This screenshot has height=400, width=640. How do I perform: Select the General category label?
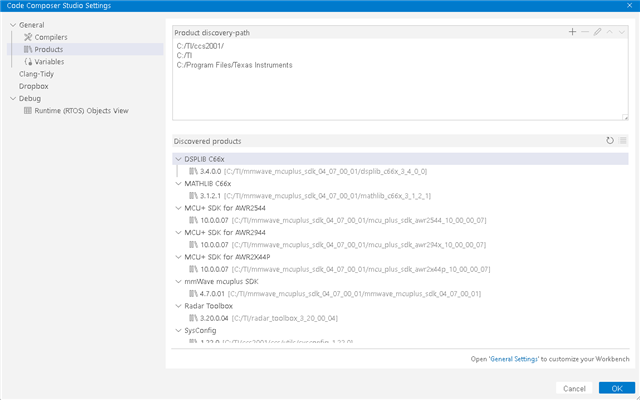pyautogui.click(x=31, y=25)
